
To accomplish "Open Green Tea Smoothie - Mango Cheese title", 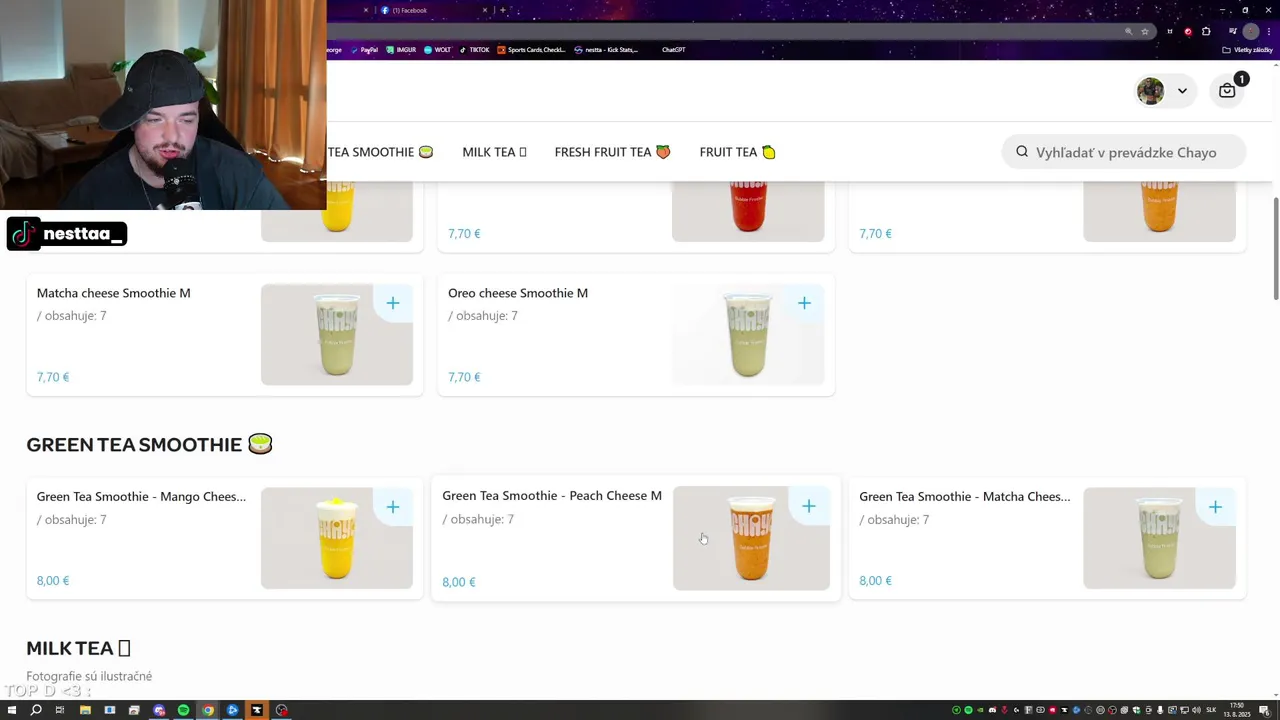I will (141, 497).
